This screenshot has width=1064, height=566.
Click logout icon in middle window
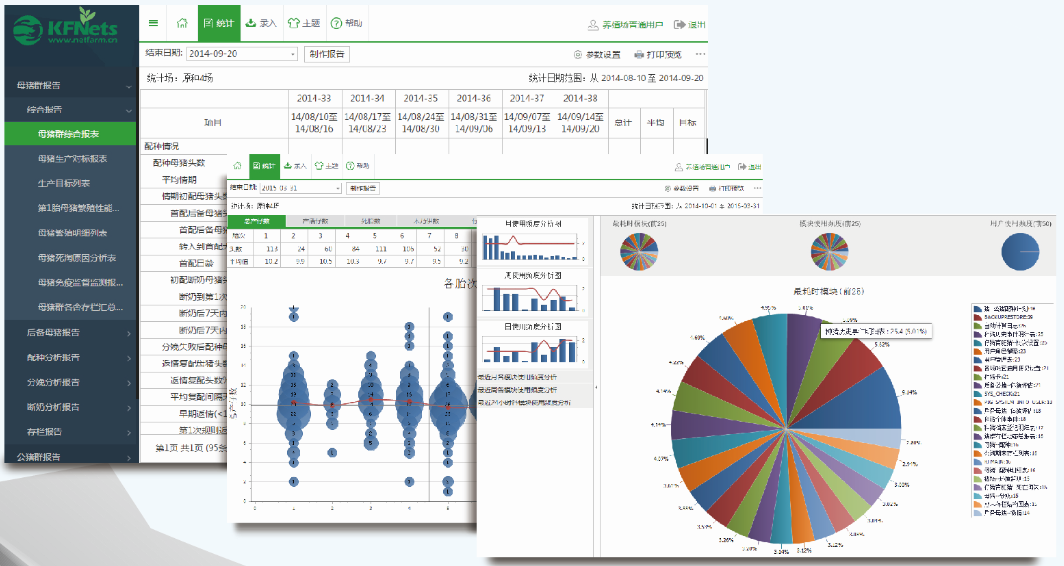click(x=742, y=167)
